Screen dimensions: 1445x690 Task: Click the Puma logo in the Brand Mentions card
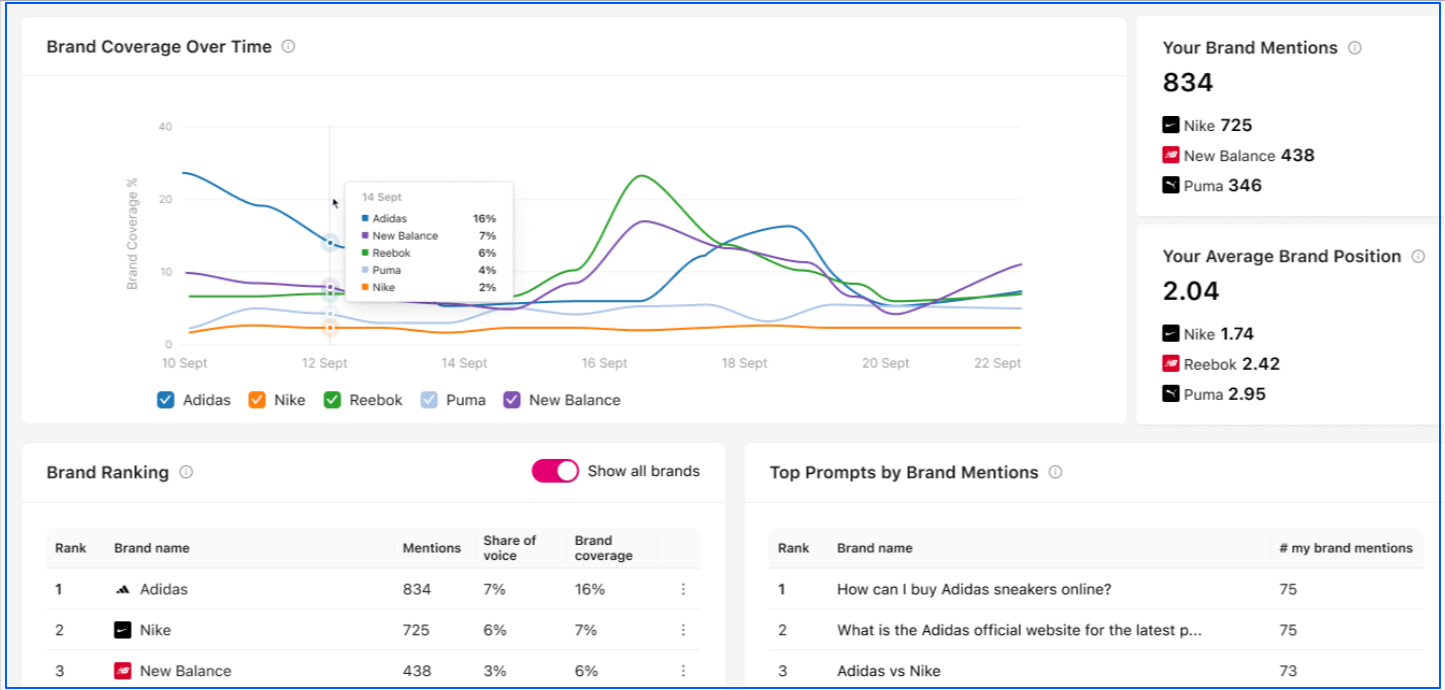[1171, 185]
